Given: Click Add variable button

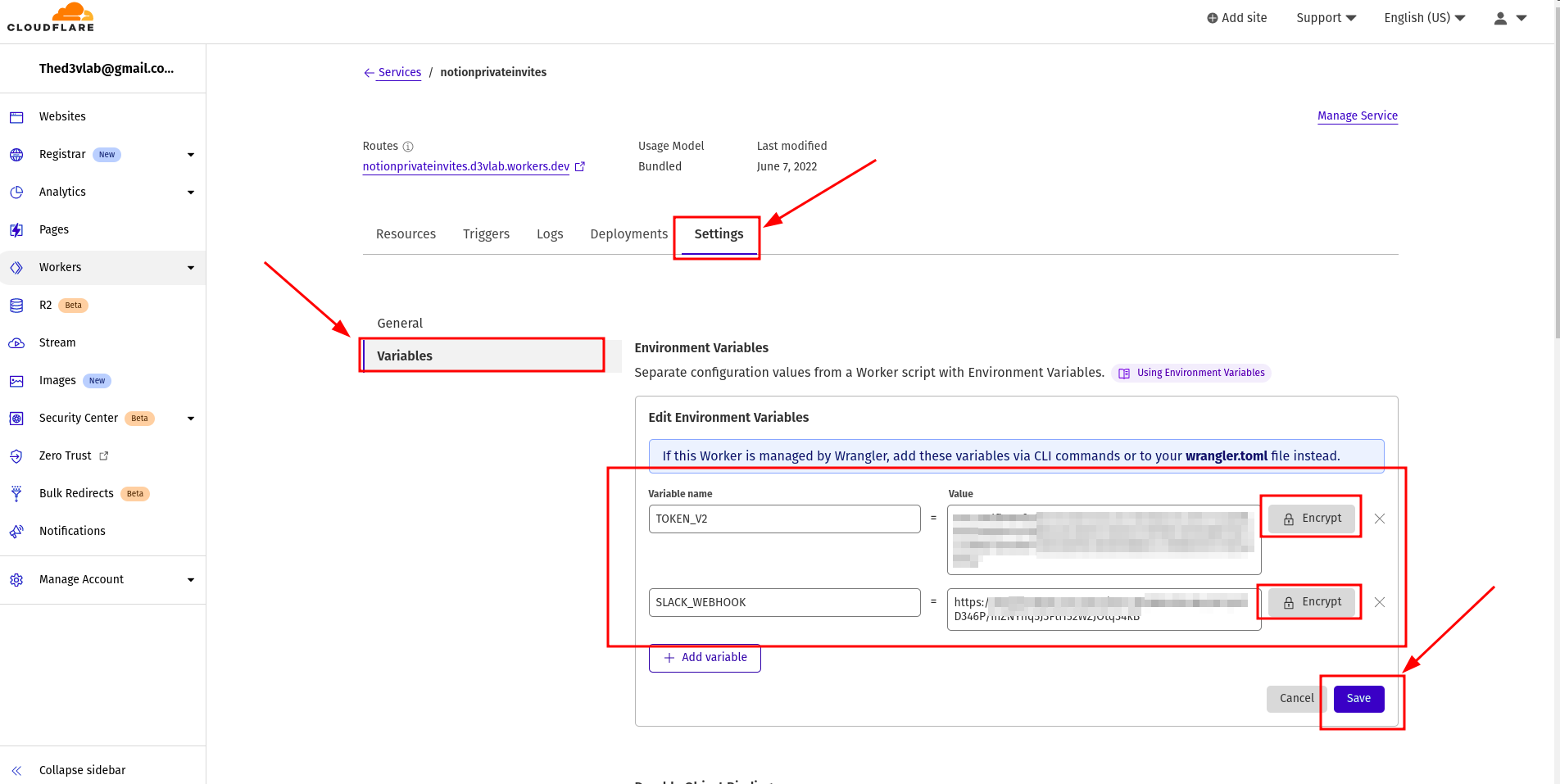Looking at the screenshot, I should coord(705,658).
